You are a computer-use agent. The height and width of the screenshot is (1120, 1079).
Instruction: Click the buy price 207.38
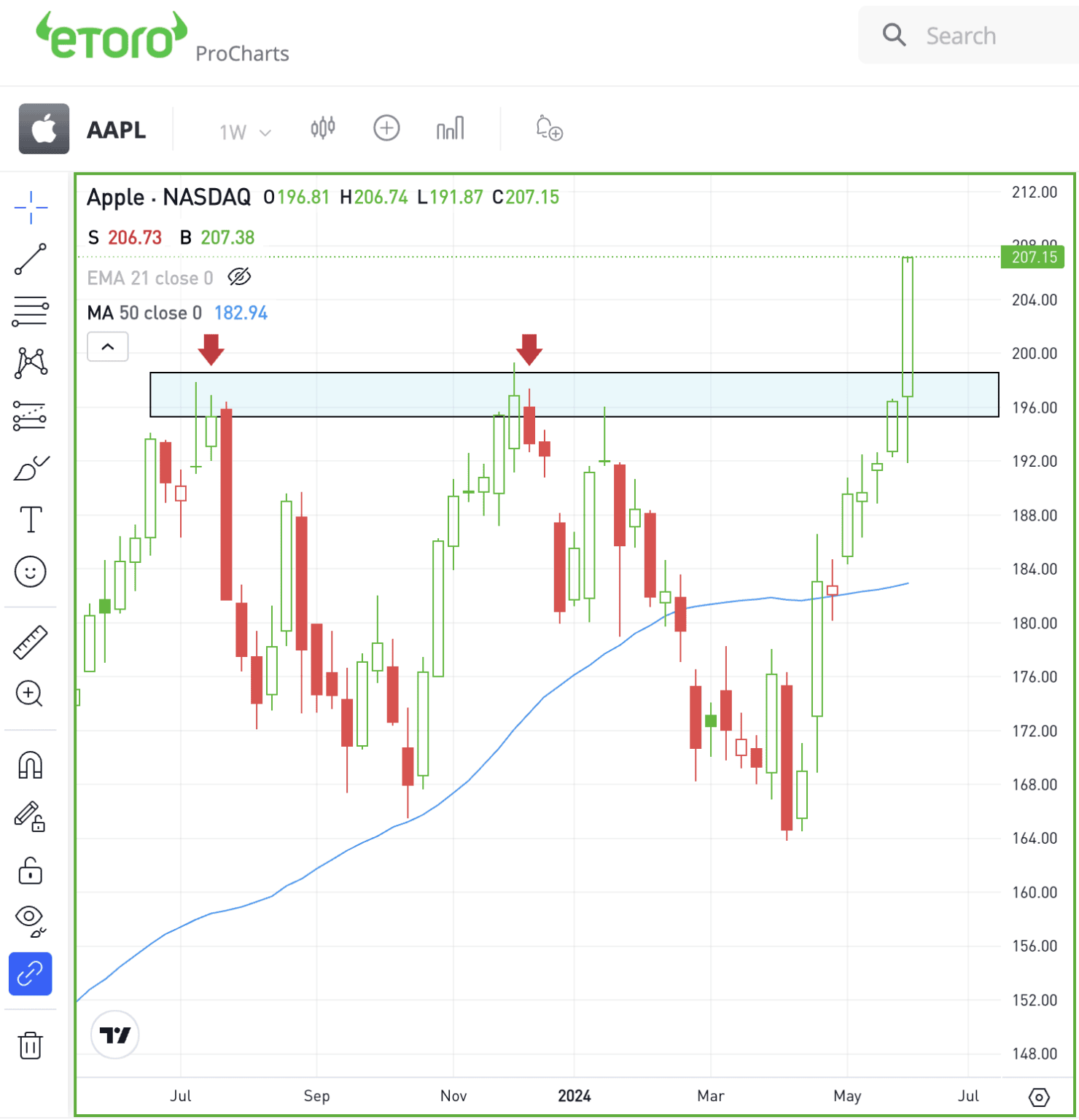tap(227, 238)
